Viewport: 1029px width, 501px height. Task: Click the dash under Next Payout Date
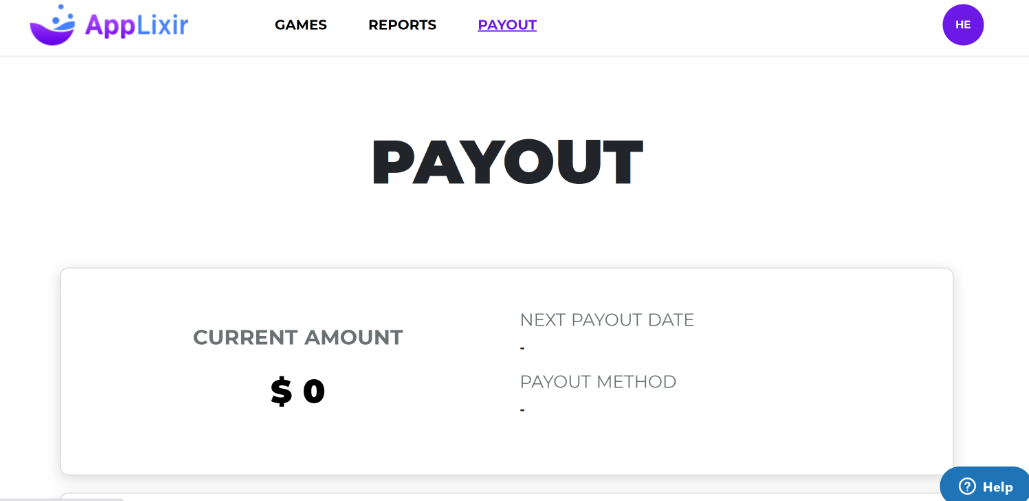coord(522,348)
